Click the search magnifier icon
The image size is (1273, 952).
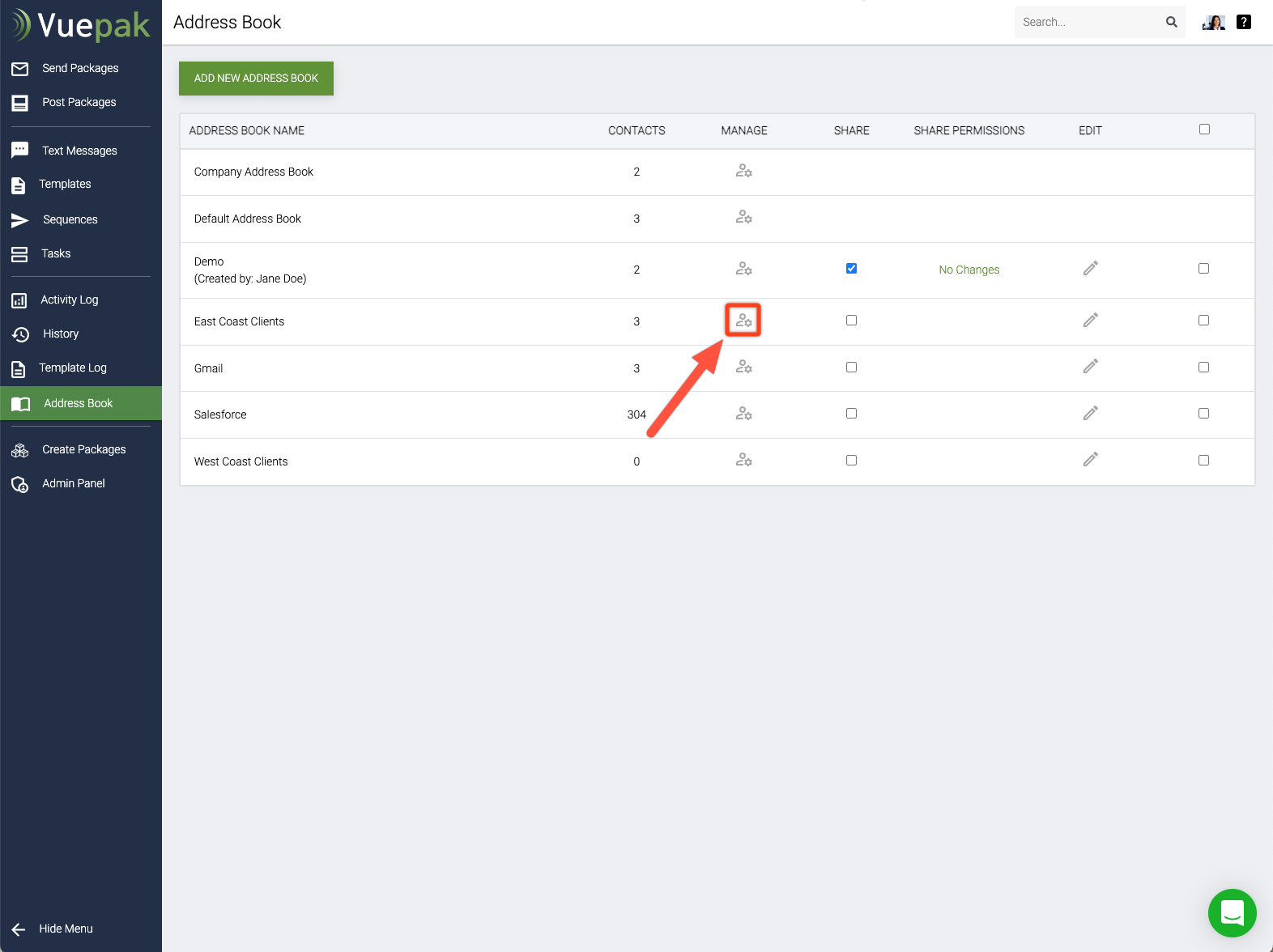point(1171,22)
